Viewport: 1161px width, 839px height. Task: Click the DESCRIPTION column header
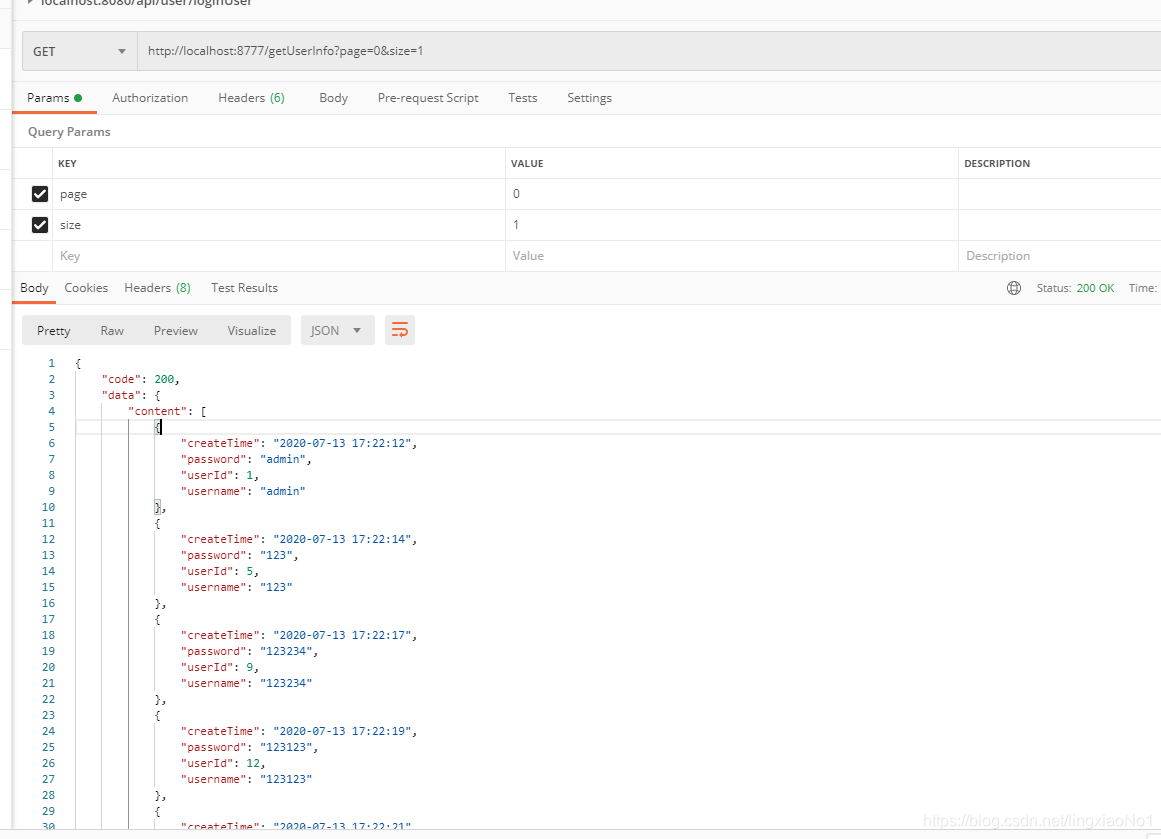click(x=997, y=164)
